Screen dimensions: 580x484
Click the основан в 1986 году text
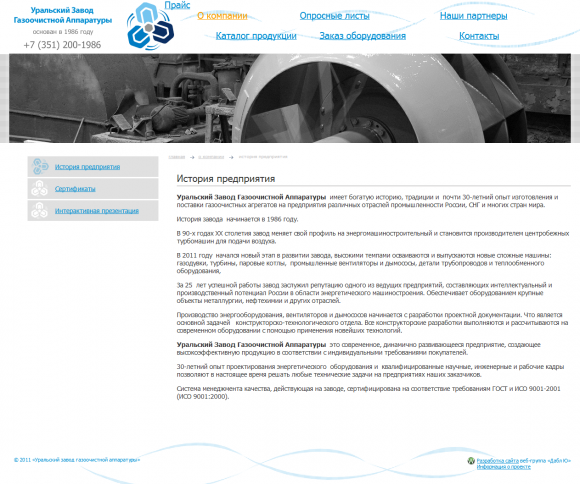63,32
